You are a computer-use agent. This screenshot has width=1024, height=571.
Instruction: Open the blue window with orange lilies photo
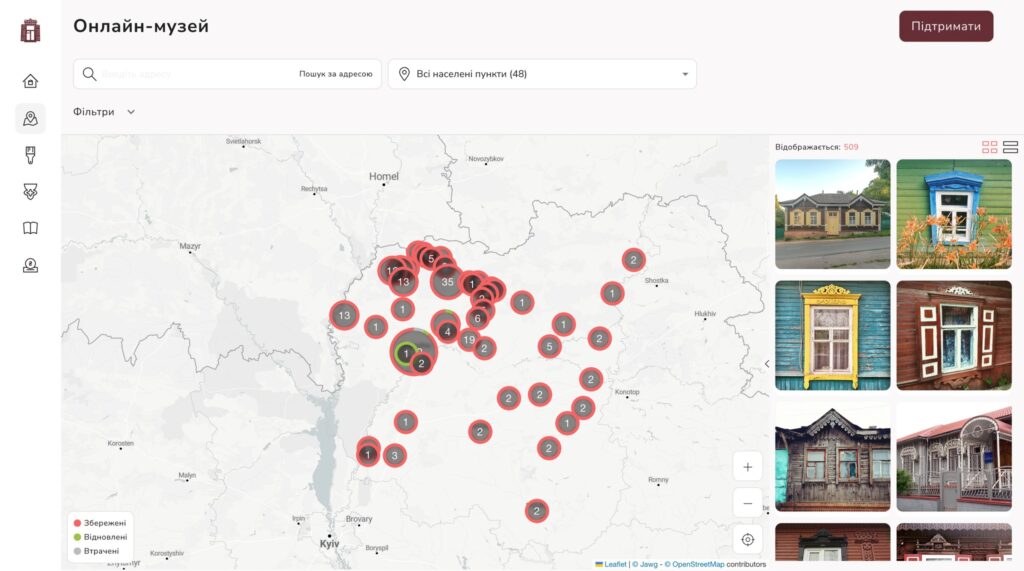point(953,214)
